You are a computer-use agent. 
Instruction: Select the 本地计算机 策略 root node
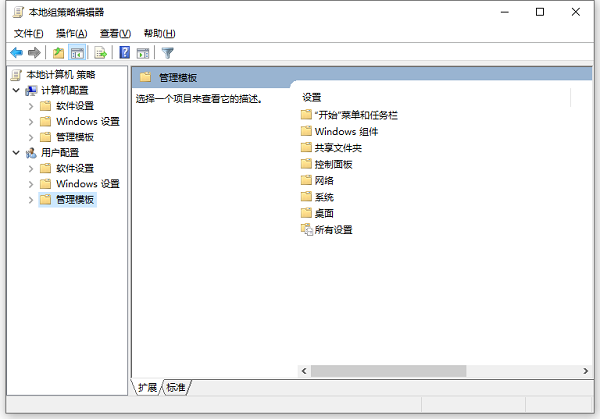click(x=60, y=75)
